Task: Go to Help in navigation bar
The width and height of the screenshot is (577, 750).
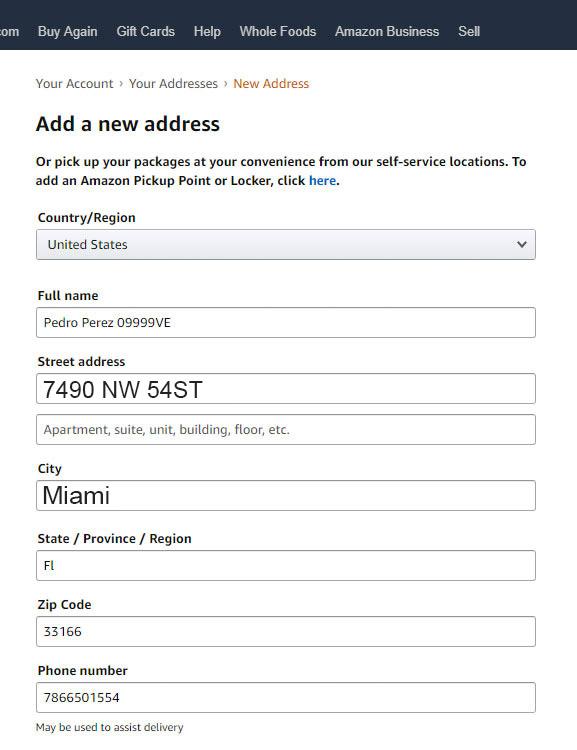Action: click(207, 32)
